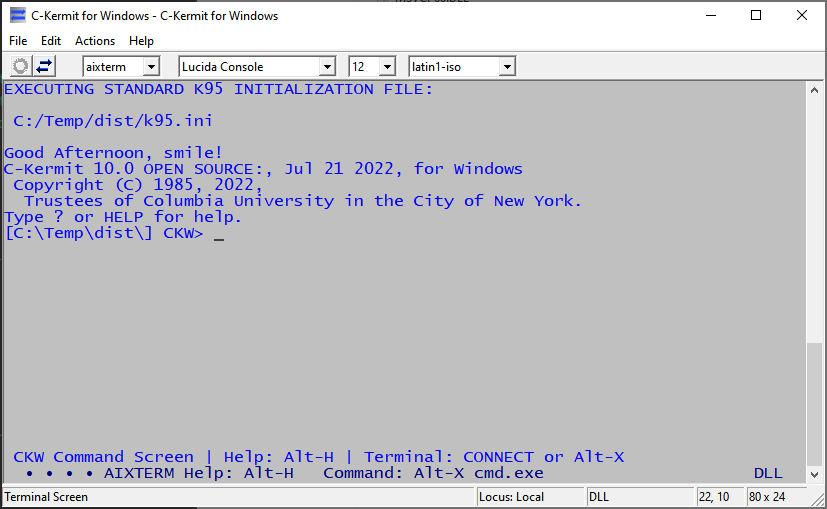Minimize the C-Kermit window
The image size is (827, 509).
pos(711,15)
